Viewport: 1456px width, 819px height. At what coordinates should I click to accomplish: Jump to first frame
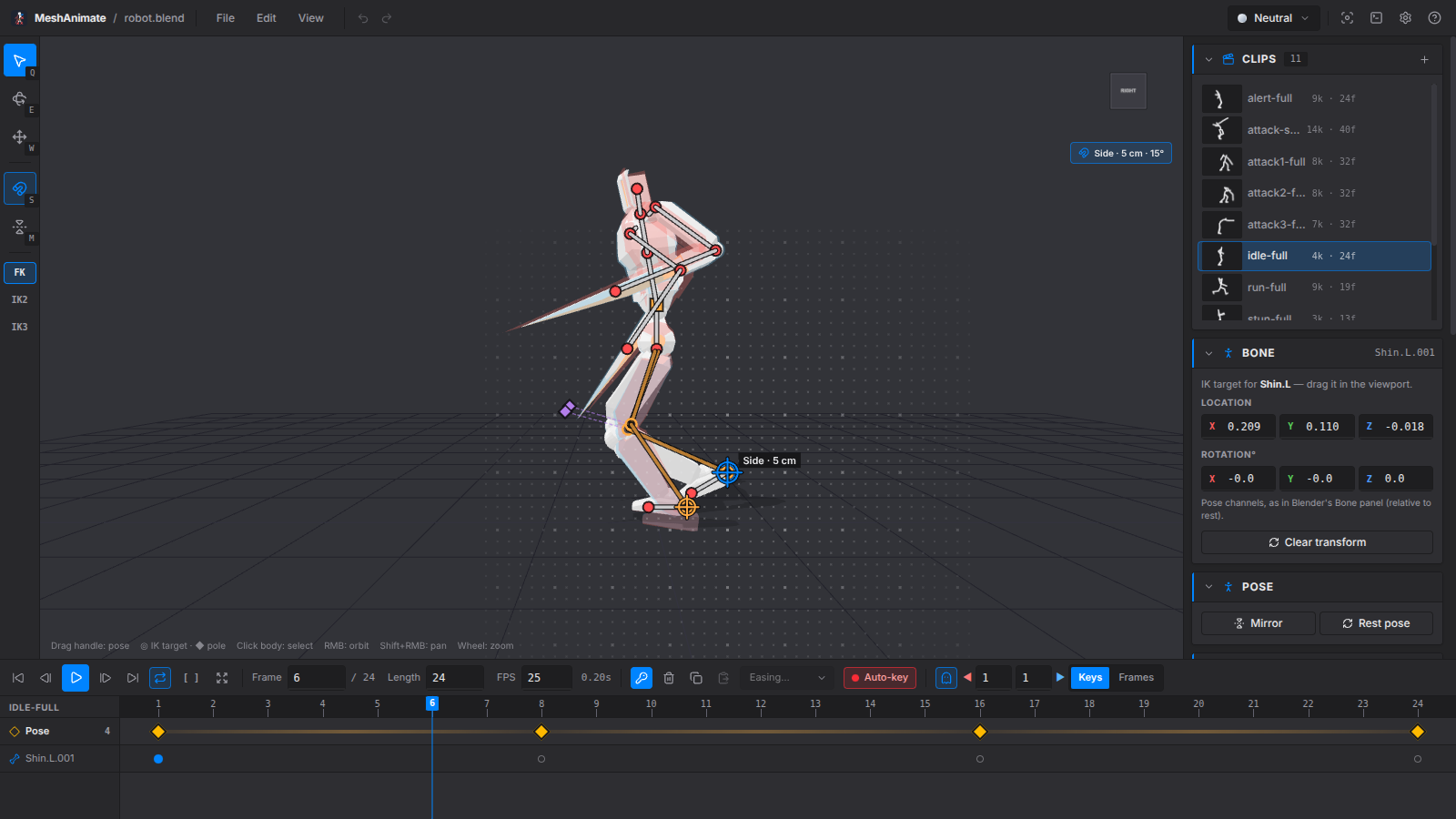[18, 678]
